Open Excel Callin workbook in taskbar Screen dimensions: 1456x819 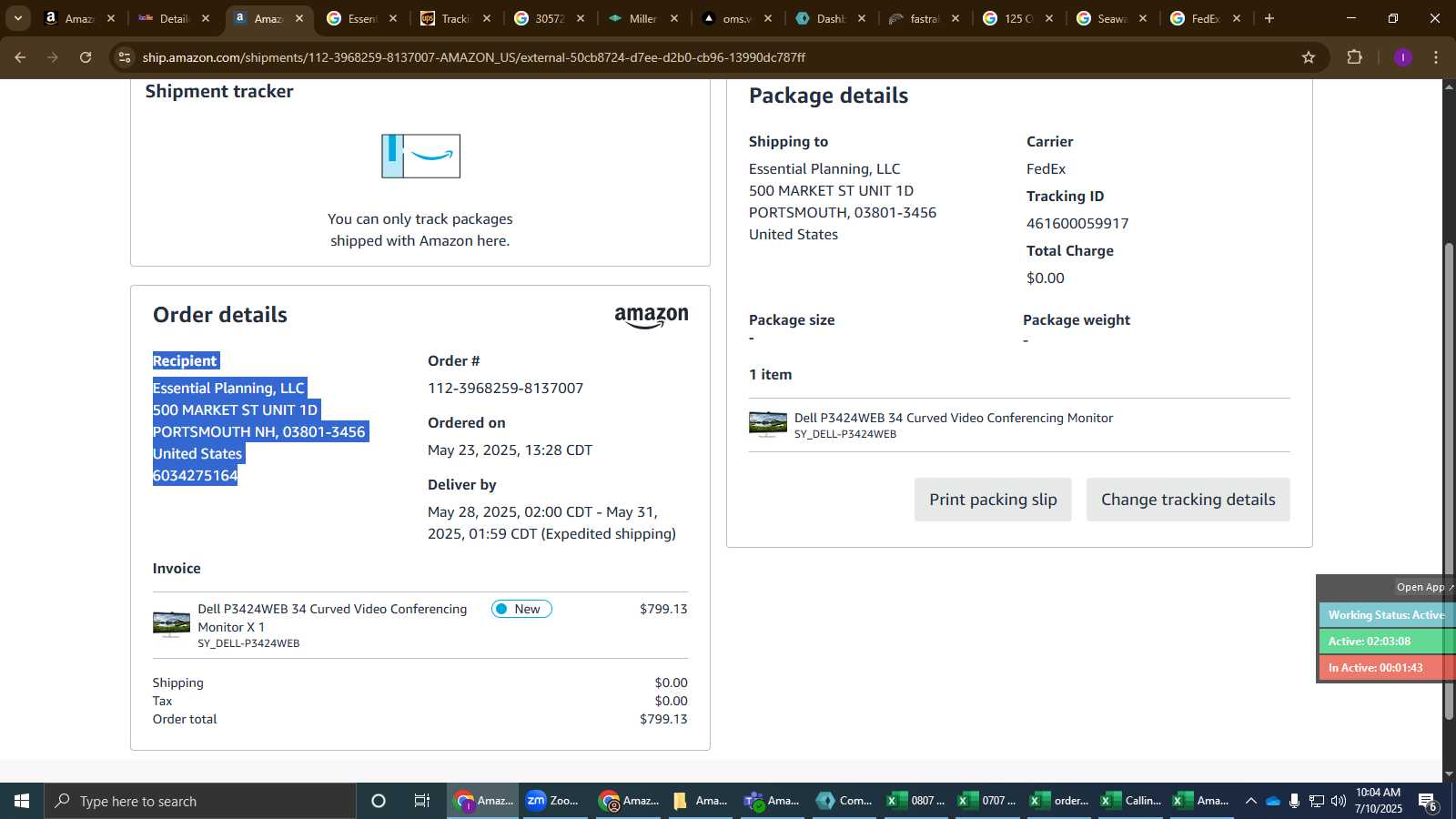point(1130,801)
